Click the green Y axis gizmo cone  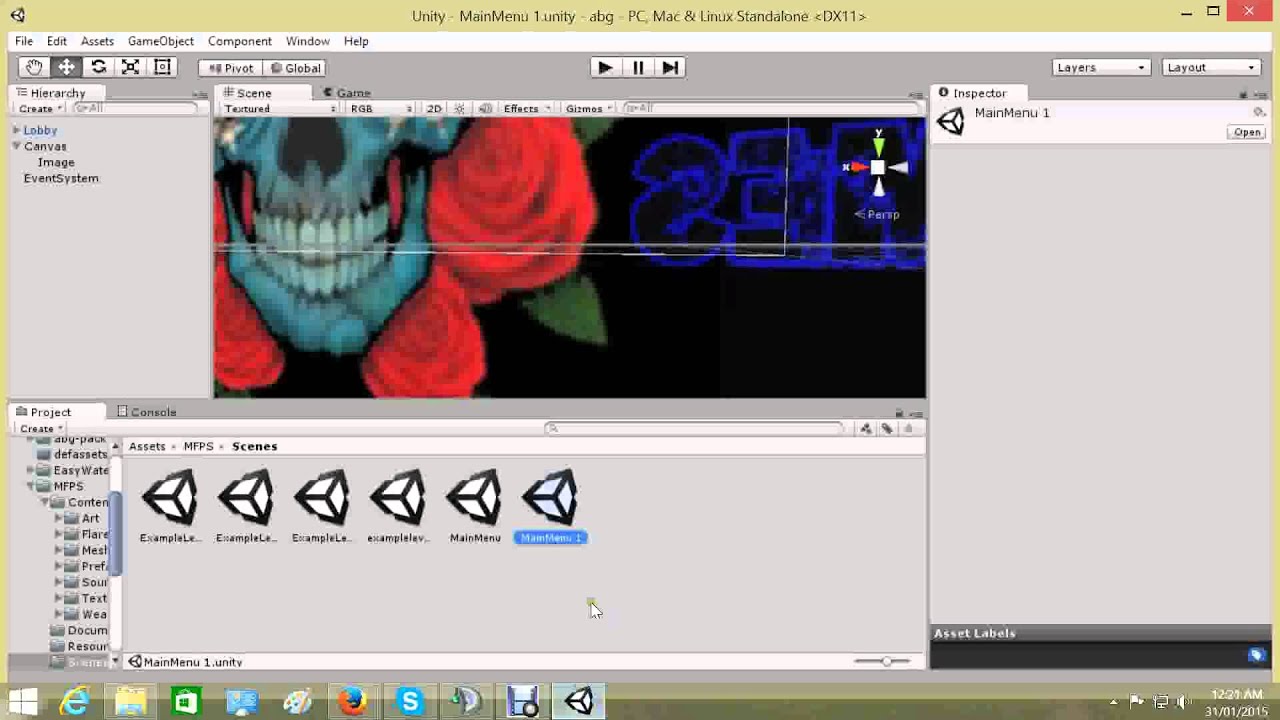point(878,148)
